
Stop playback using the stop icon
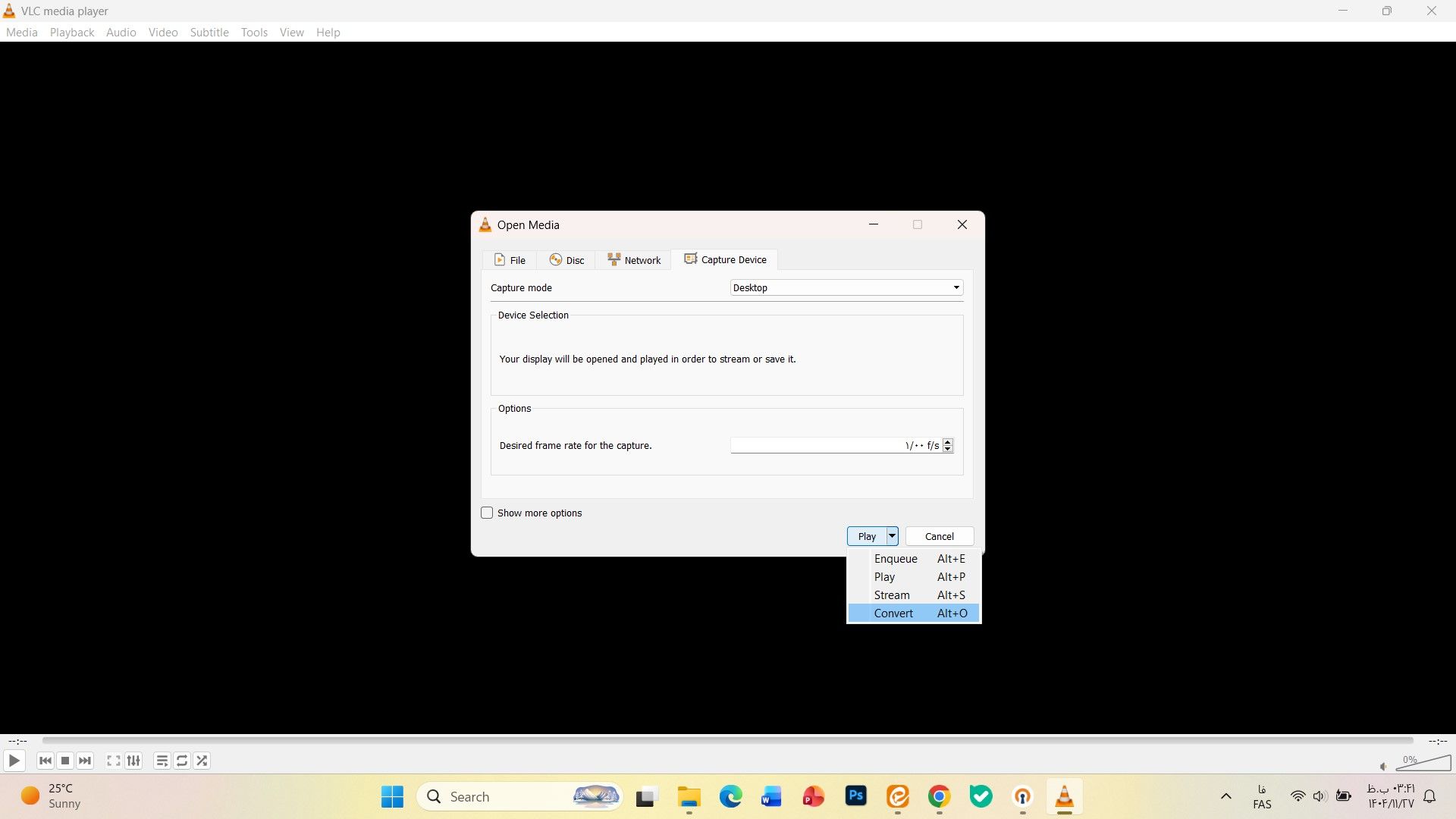pyautogui.click(x=65, y=761)
